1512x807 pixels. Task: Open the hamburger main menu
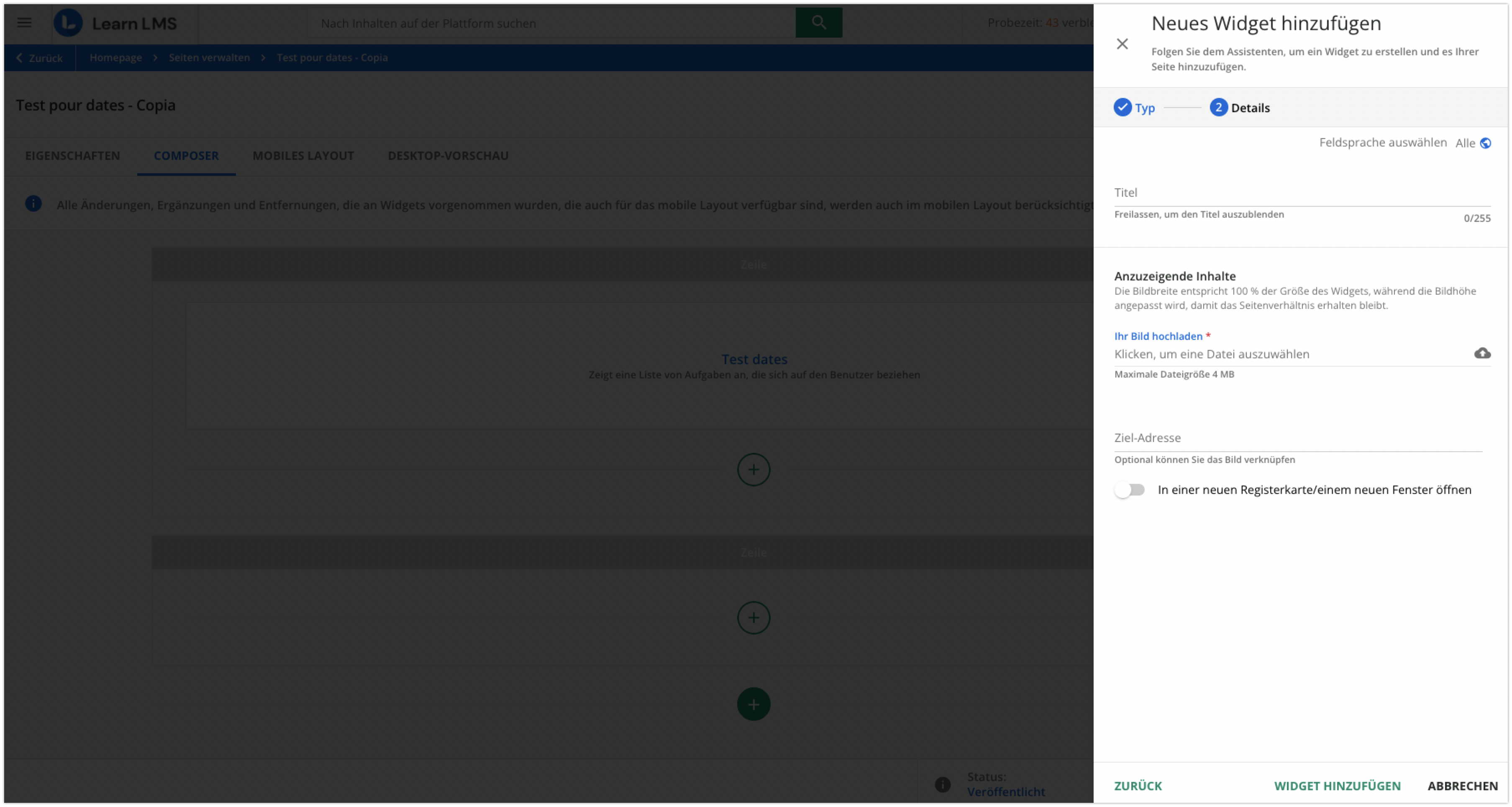(x=24, y=23)
